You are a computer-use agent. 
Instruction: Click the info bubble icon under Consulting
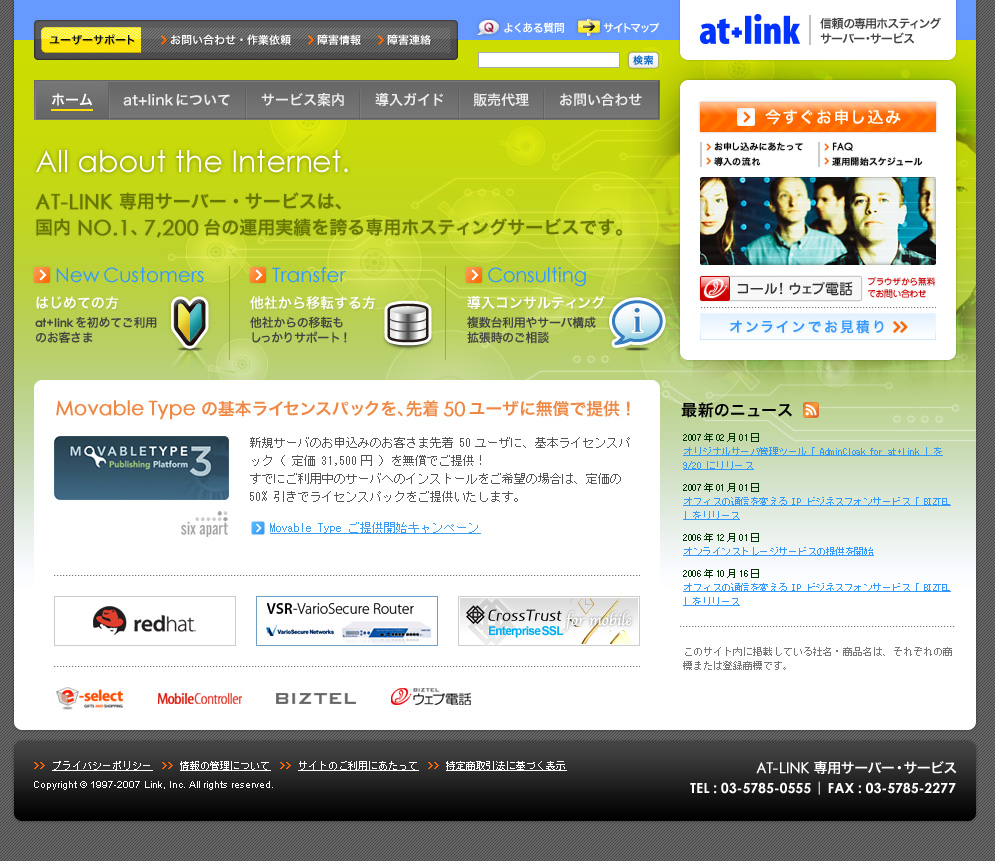(x=637, y=323)
